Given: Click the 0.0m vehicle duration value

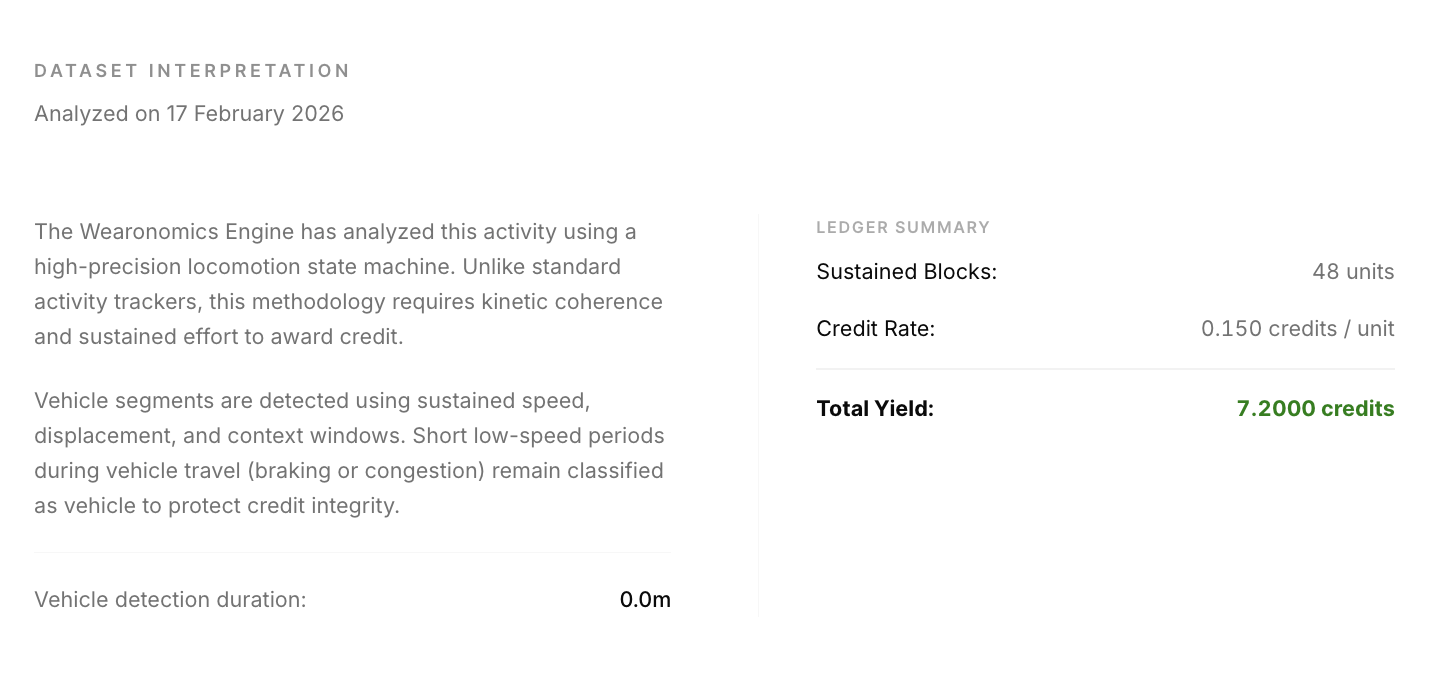Looking at the screenshot, I should coord(645,600).
